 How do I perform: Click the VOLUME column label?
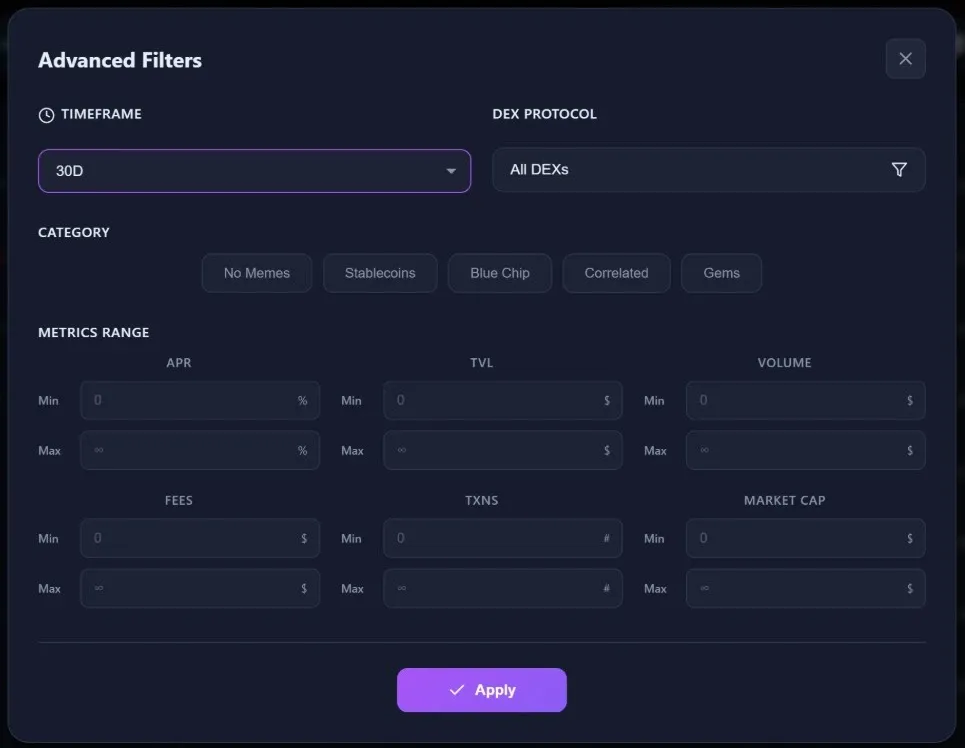[x=784, y=363]
